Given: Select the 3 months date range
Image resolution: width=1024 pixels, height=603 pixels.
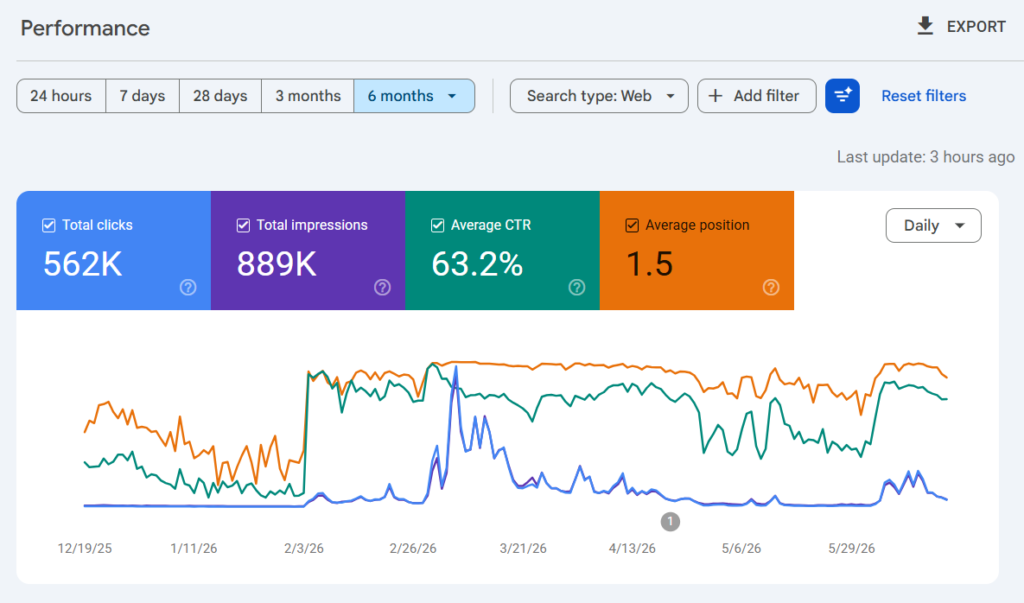Looking at the screenshot, I should click(308, 96).
